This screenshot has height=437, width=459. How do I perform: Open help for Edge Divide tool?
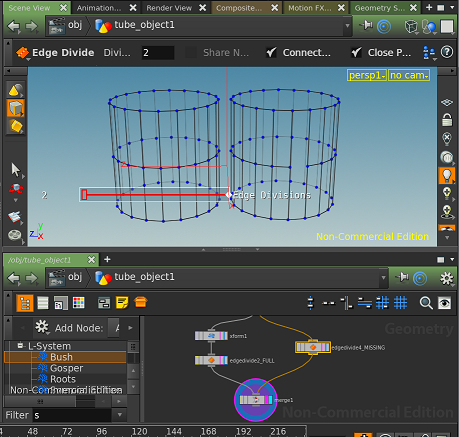pyautogui.click(x=447, y=52)
